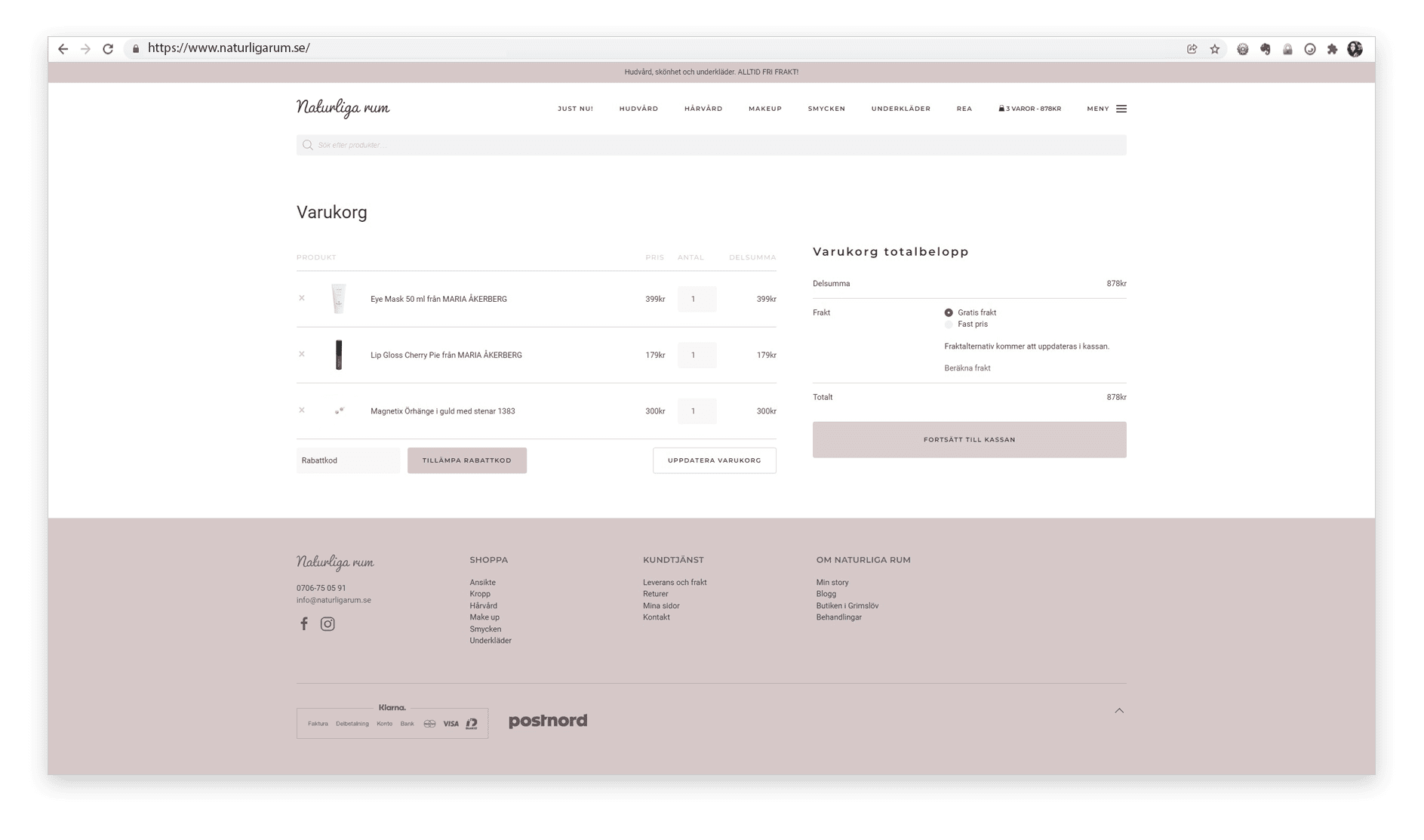Open the Make up footer link
The height and width of the screenshot is (840, 1424).
[x=484, y=617]
